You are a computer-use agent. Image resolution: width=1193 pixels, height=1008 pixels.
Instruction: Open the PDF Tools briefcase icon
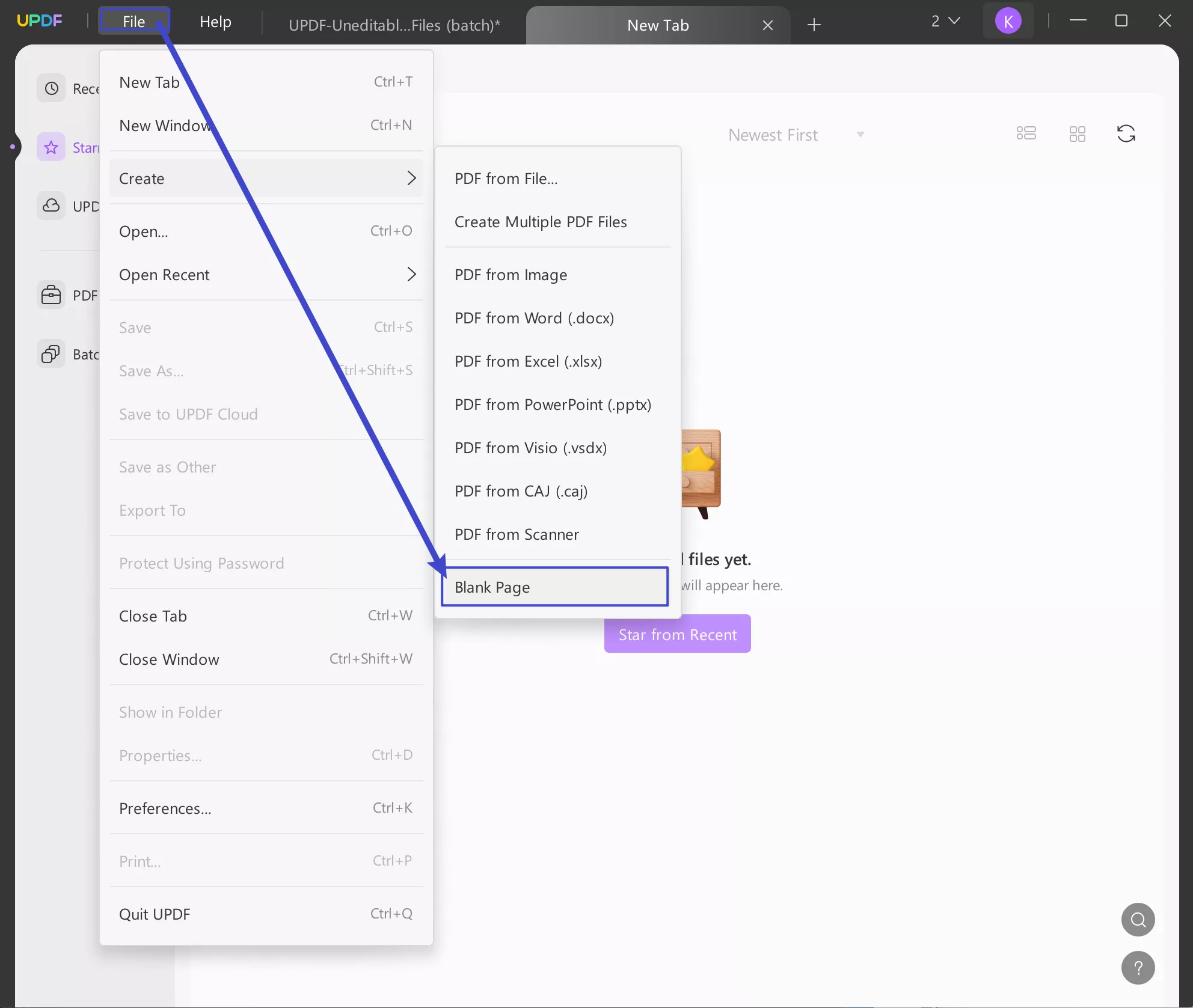pos(52,295)
